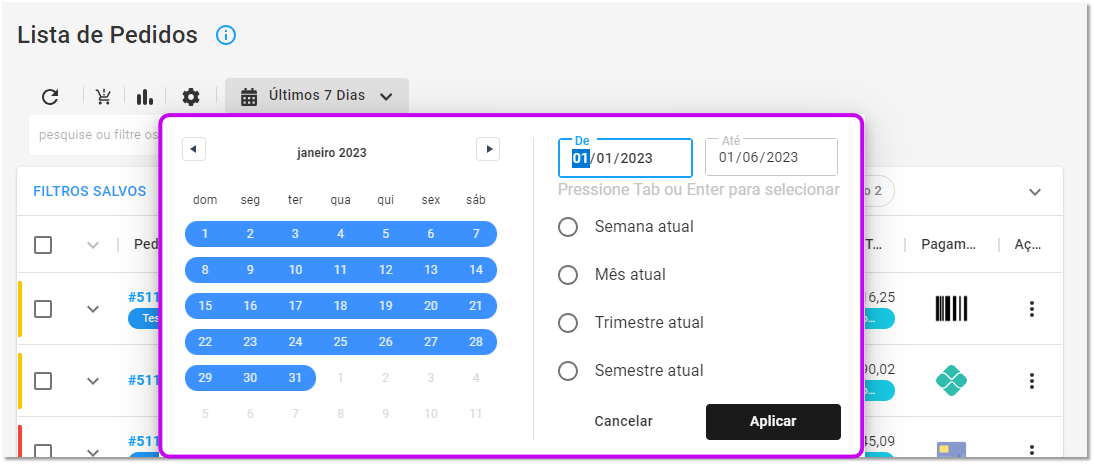1094x464 pixels.
Task: Click the Até date input field
Action: tap(772, 157)
